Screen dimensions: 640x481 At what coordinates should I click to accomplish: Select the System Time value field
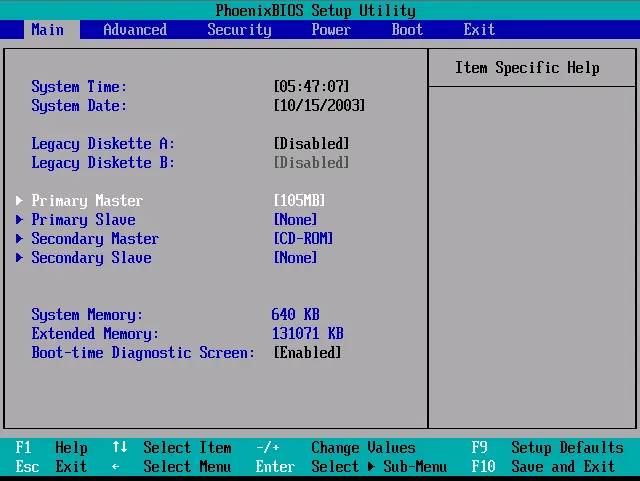311,86
